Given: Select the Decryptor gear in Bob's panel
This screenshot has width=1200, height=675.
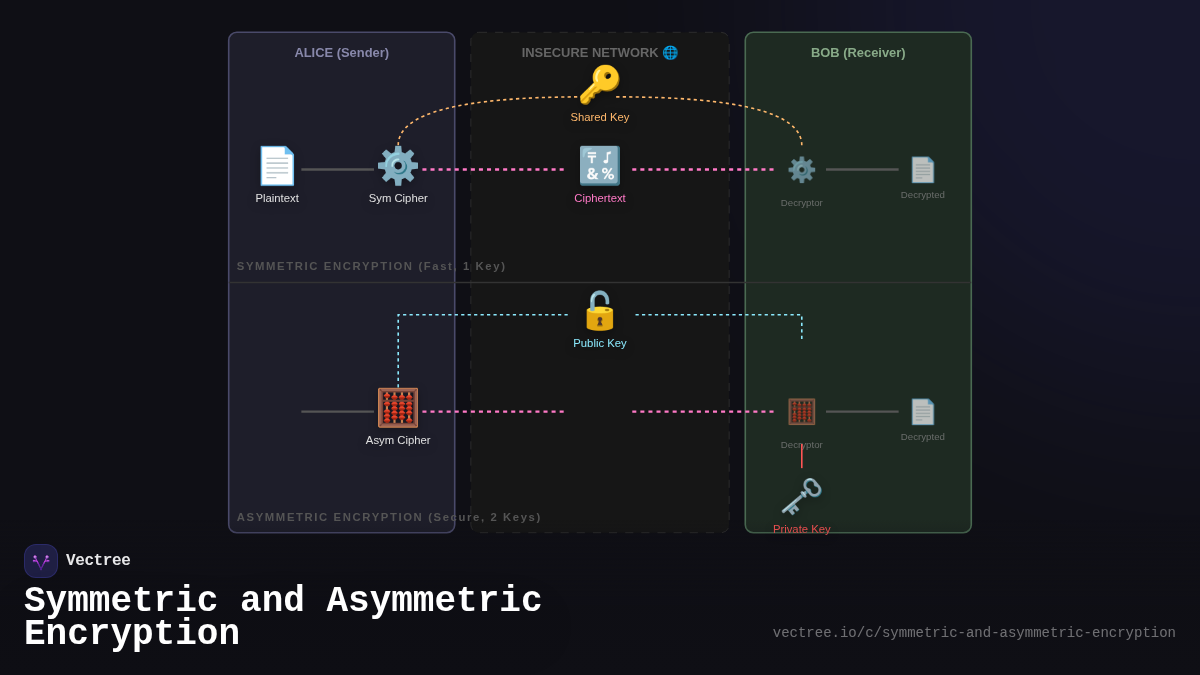Looking at the screenshot, I should pyautogui.click(x=801, y=170).
